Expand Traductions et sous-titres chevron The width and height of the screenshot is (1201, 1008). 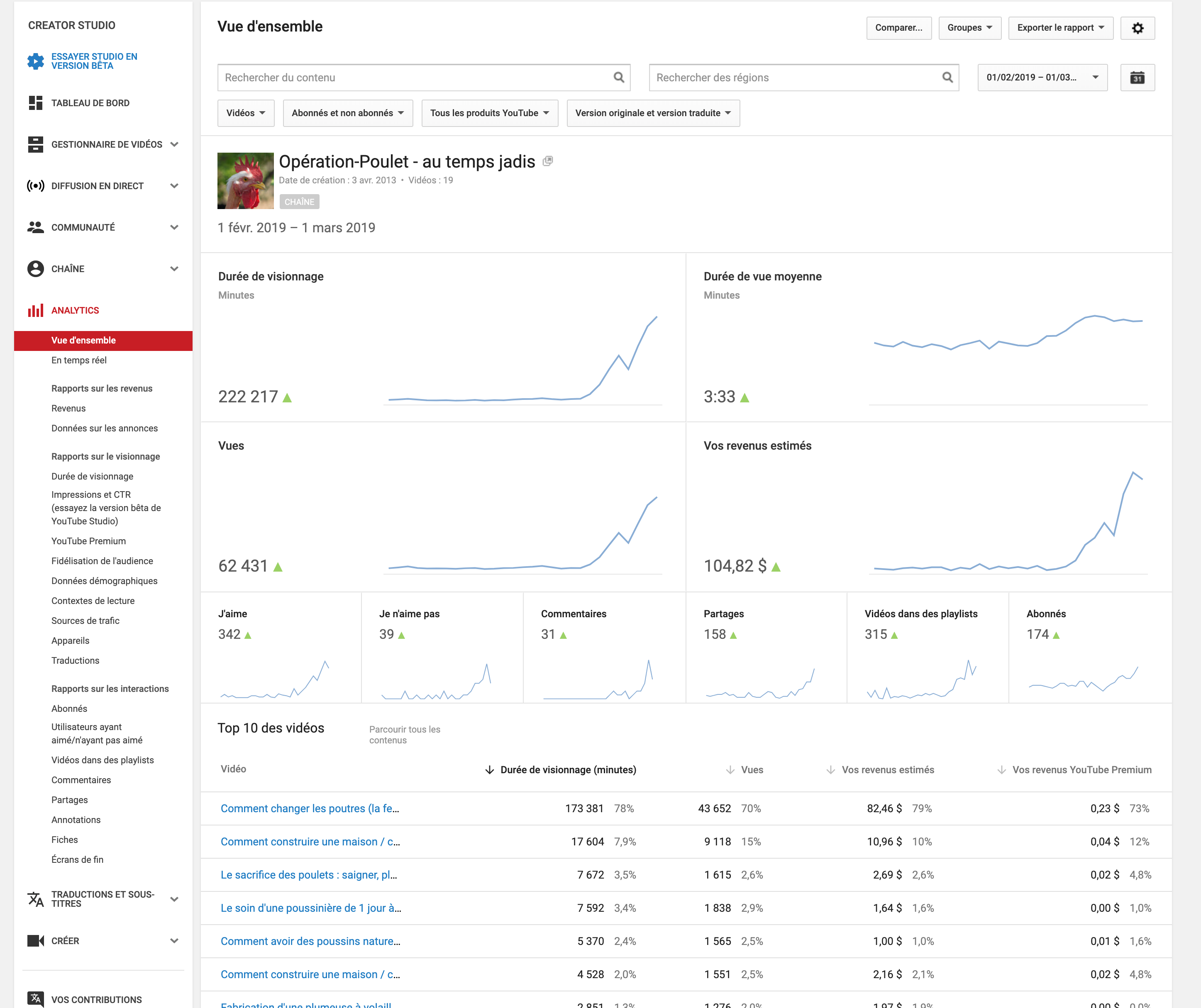174,899
